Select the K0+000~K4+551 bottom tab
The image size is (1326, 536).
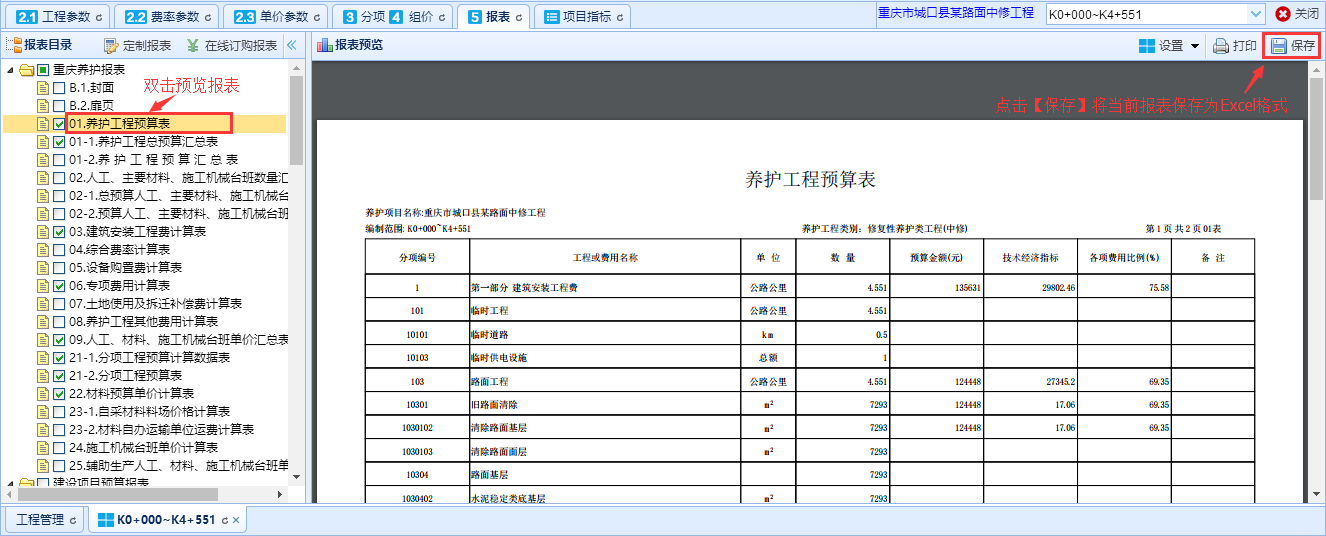click(x=165, y=520)
